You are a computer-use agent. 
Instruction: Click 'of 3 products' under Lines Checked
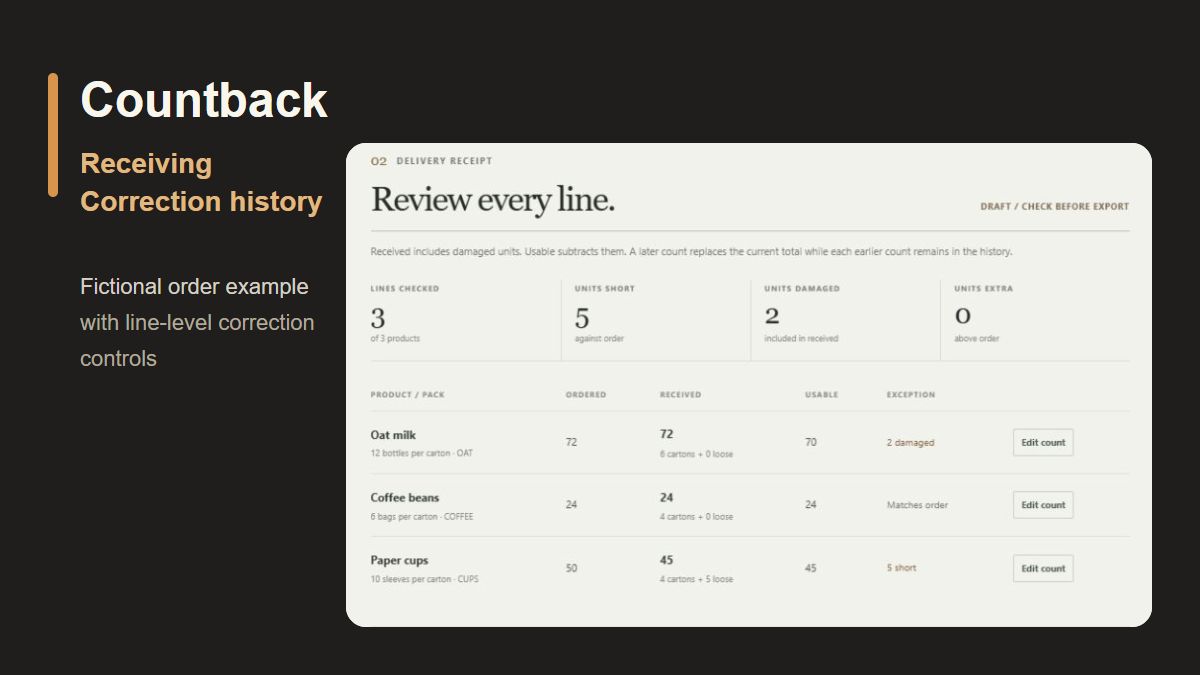point(395,339)
